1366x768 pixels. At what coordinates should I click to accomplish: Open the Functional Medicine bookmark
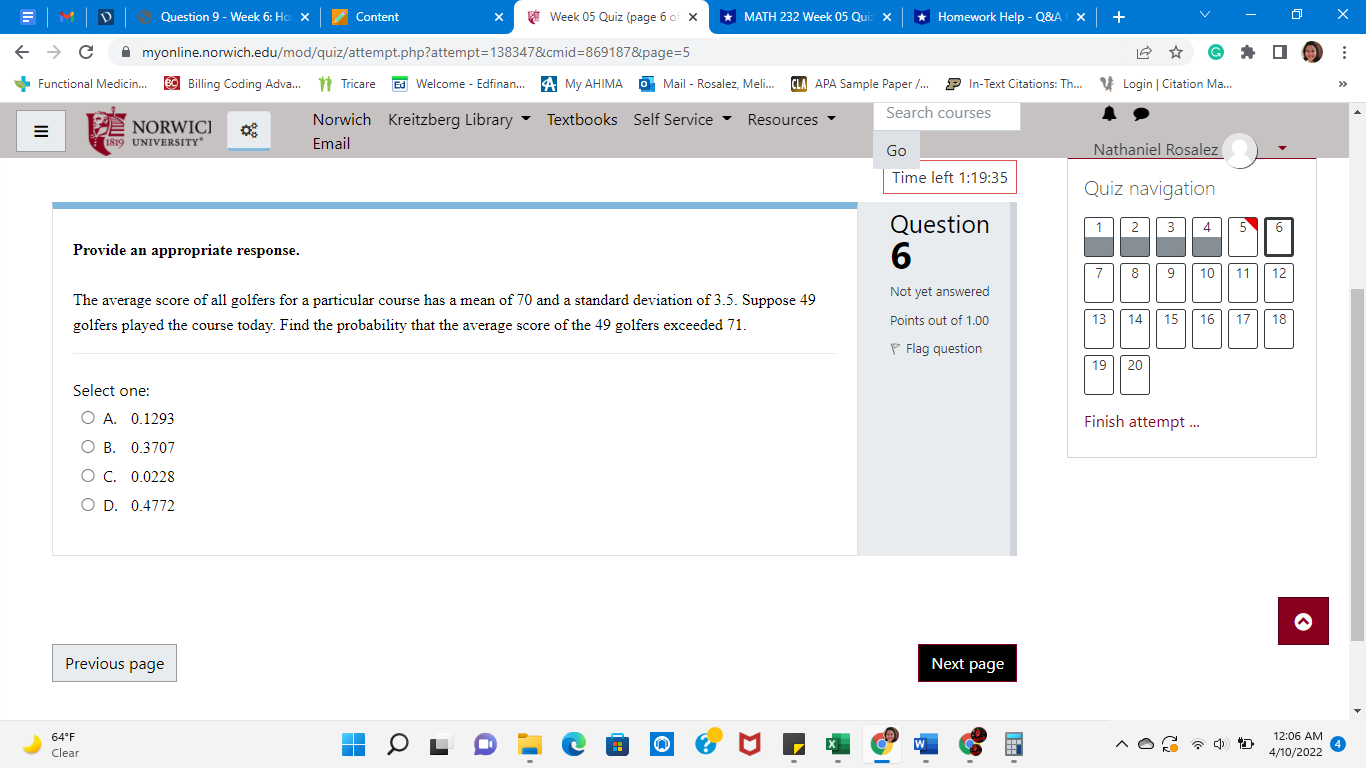80,84
